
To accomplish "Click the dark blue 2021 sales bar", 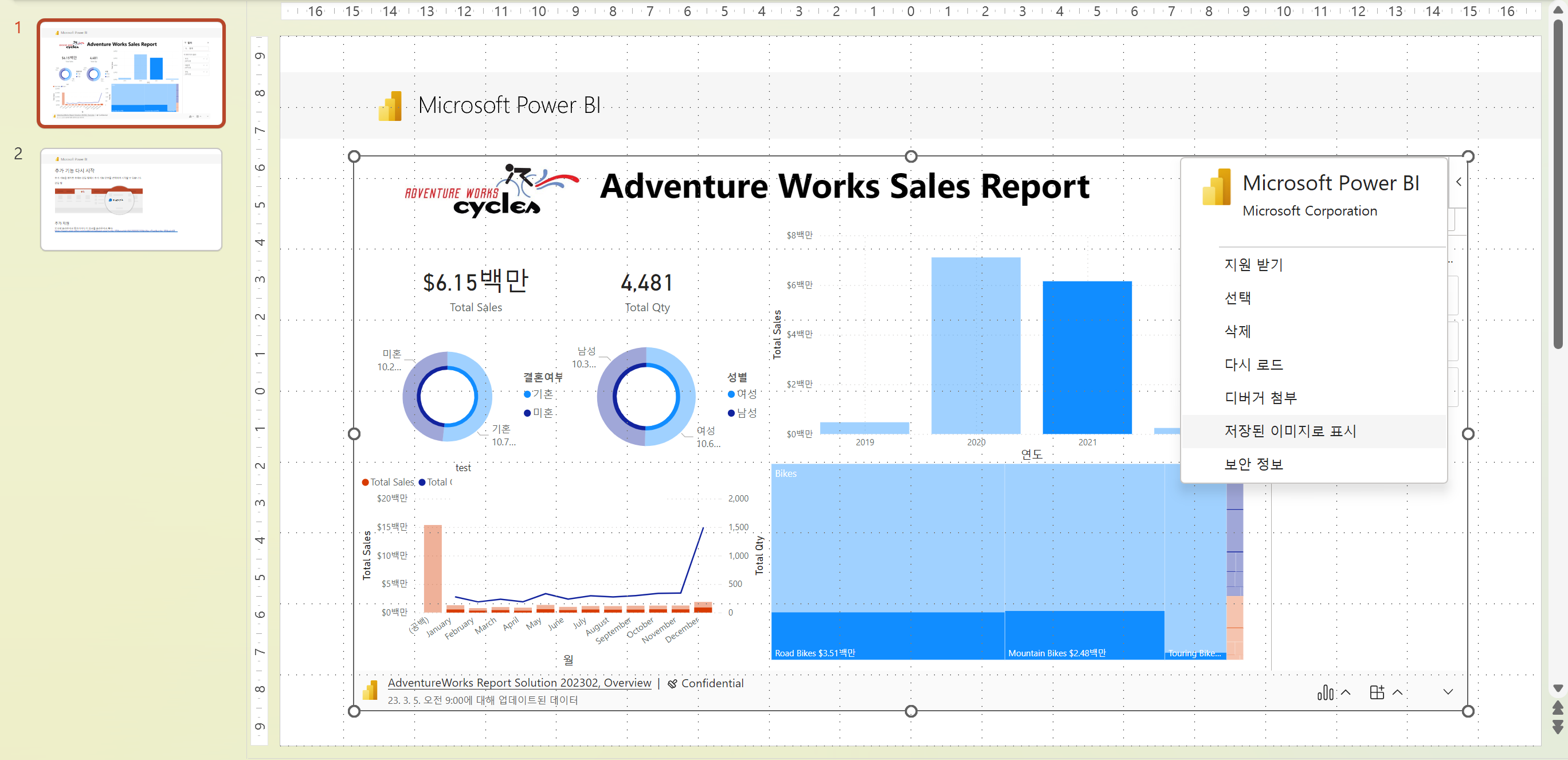I will pyautogui.click(x=1087, y=358).
